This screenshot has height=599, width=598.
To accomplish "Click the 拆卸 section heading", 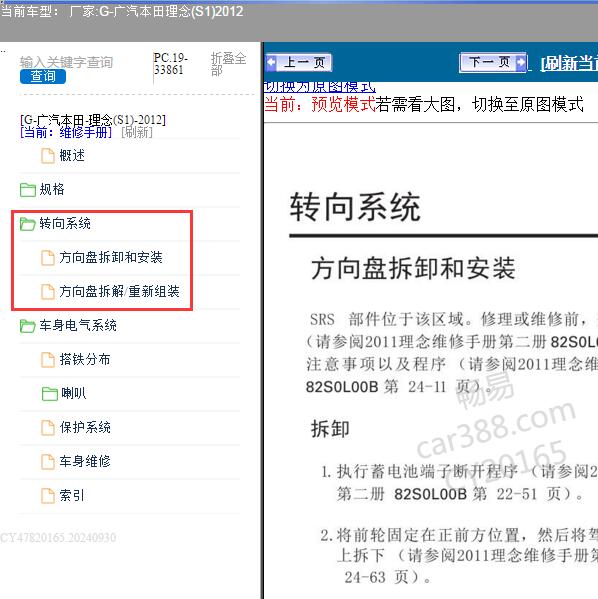I will [x=330, y=429].
